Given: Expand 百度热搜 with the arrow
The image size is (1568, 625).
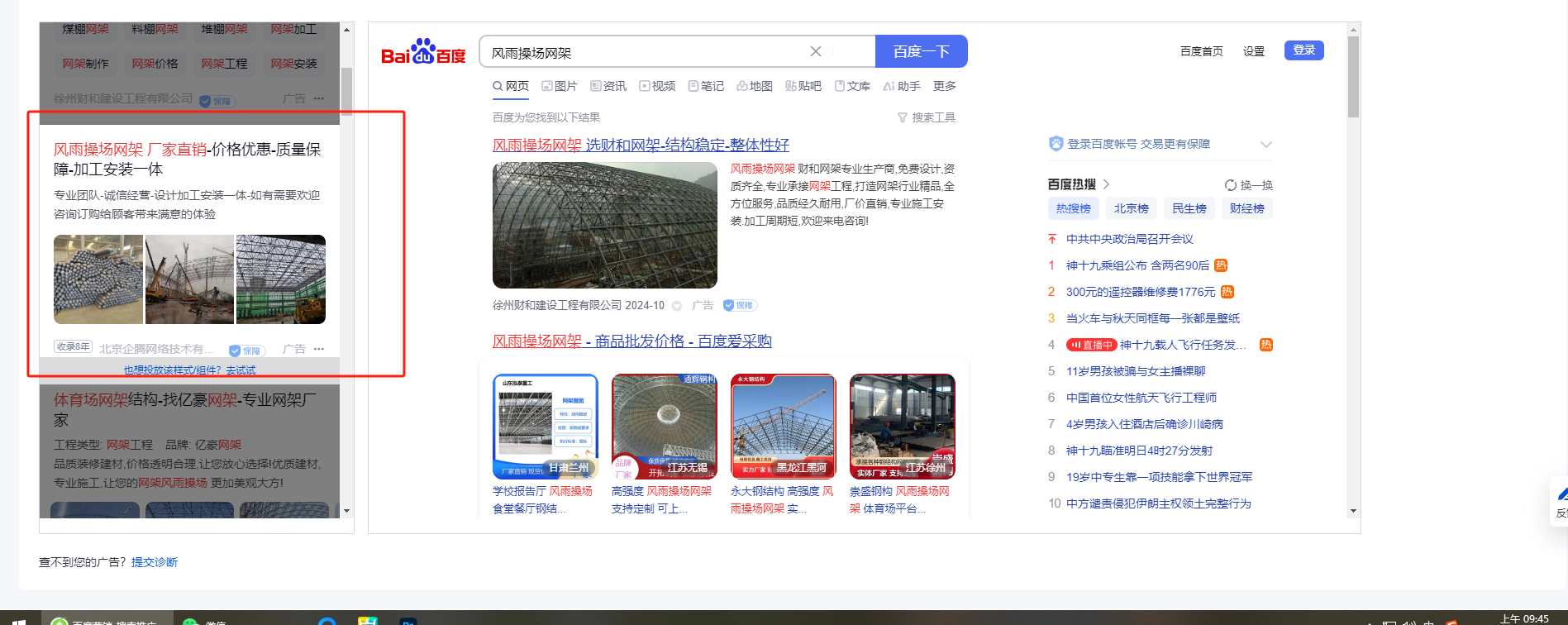Looking at the screenshot, I should coord(1106,184).
